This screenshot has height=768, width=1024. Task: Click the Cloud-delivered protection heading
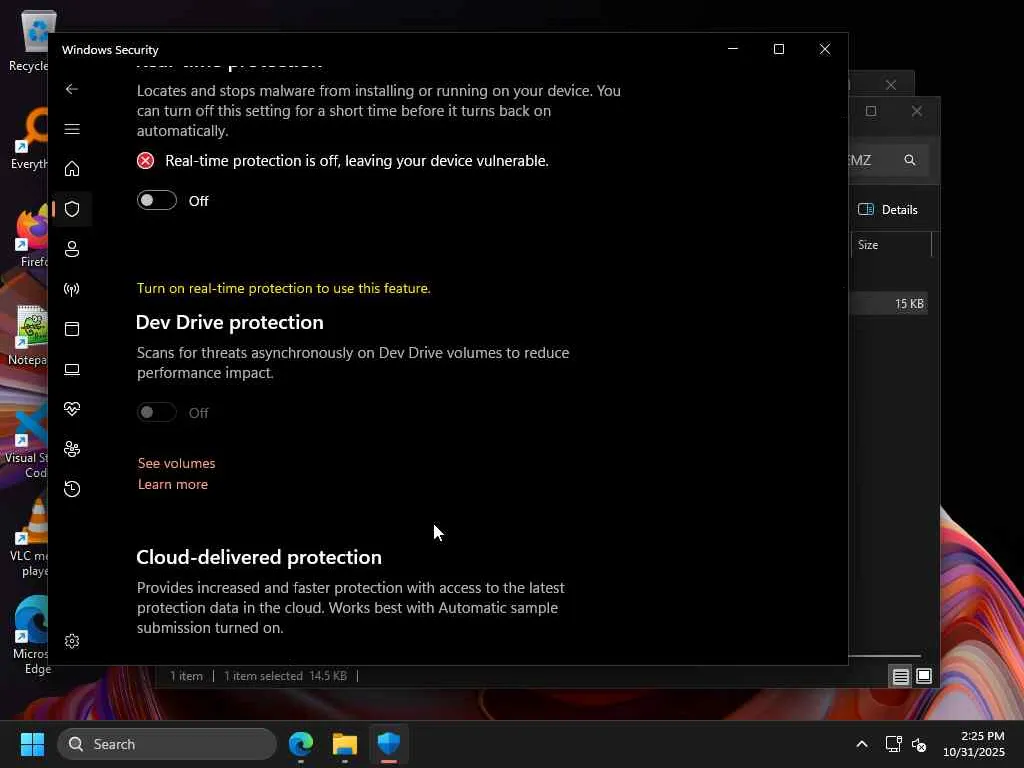259,557
